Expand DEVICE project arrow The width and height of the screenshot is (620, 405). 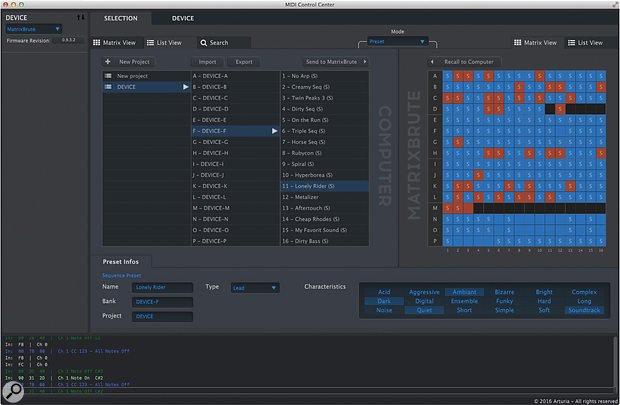pyautogui.click(x=185, y=87)
